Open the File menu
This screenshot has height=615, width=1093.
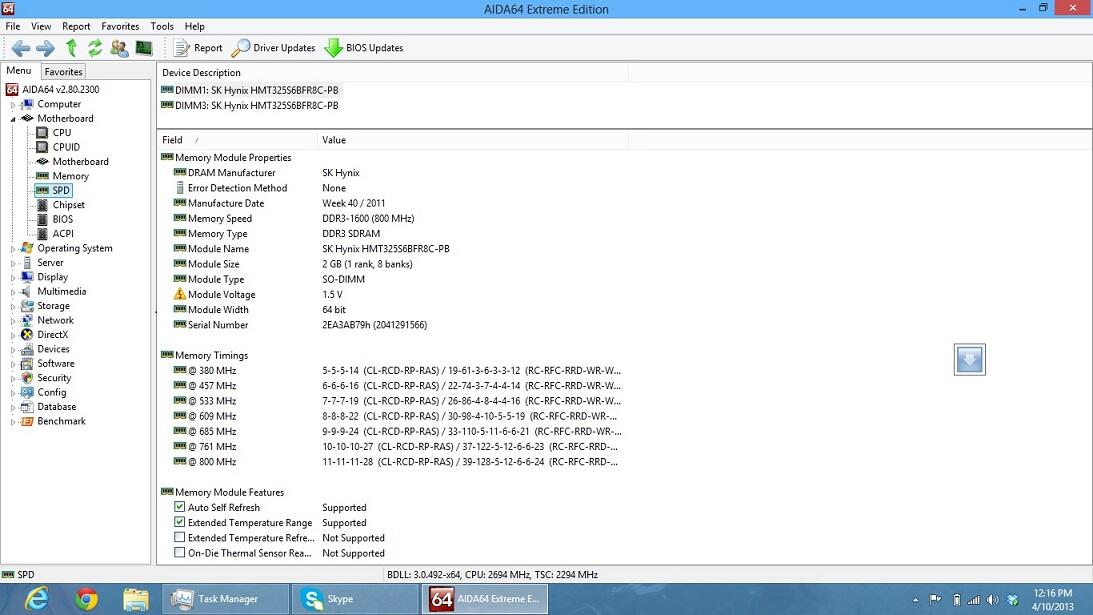(x=13, y=26)
